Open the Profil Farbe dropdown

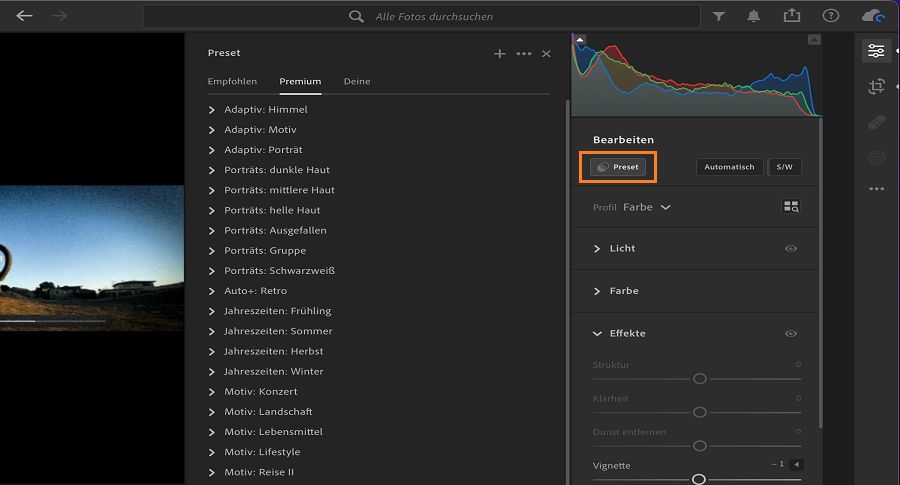646,207
